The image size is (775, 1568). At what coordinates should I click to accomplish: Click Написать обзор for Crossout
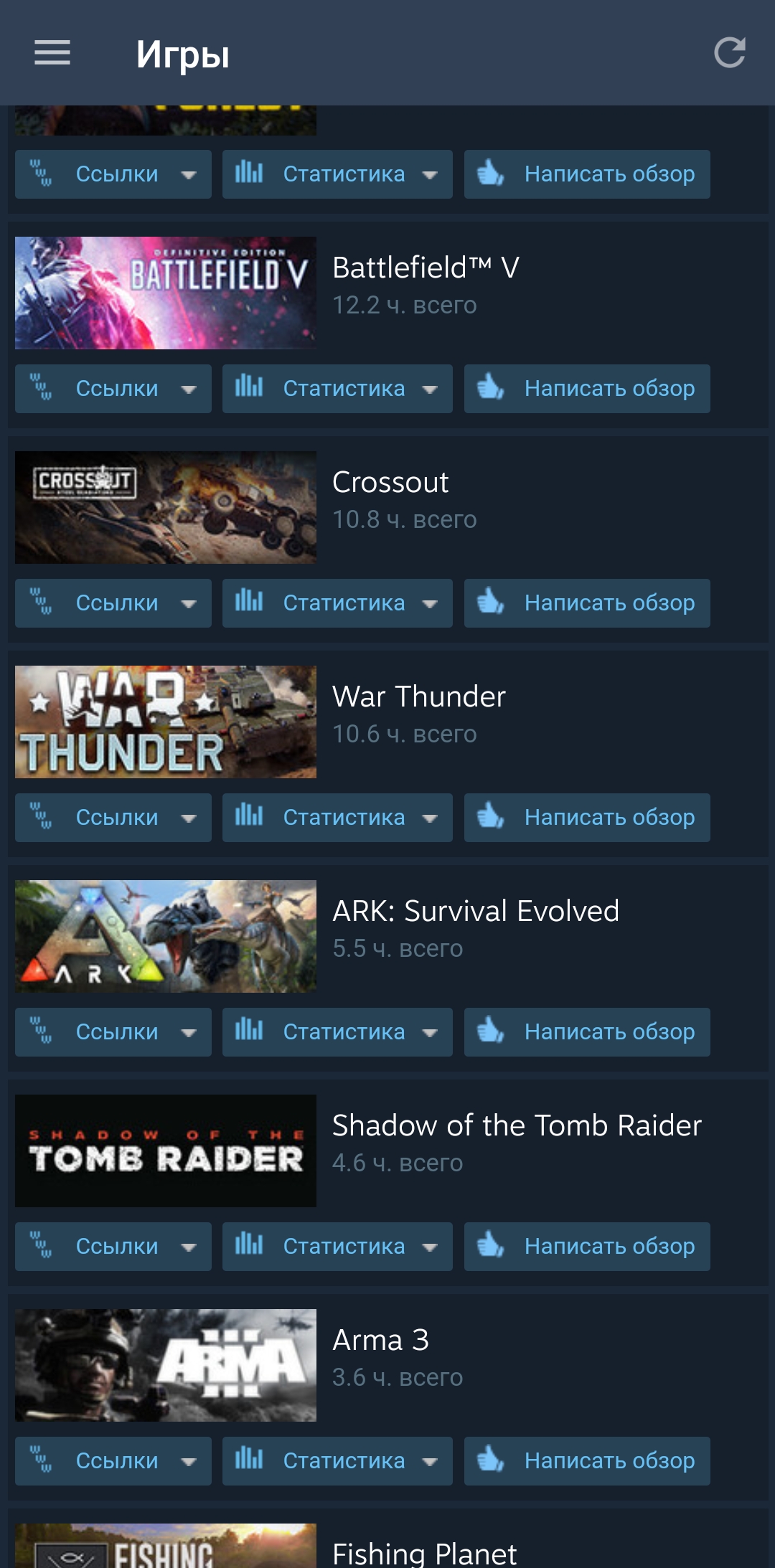pyautogui.click(x=587, y=603)
